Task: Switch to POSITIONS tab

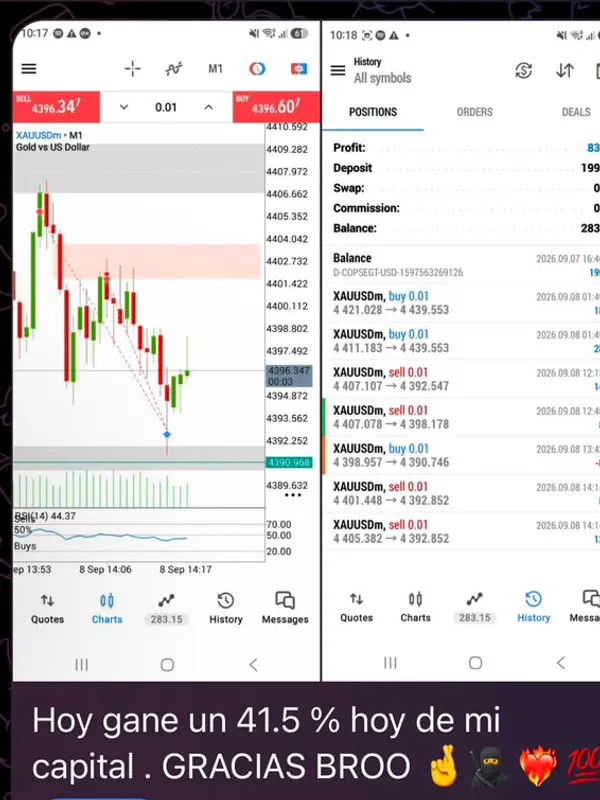Action: (x=373, y=112)
